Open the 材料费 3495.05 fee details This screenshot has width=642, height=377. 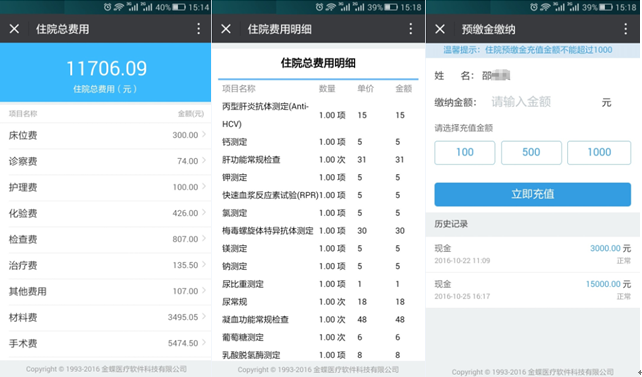click(x=106, y=317)
